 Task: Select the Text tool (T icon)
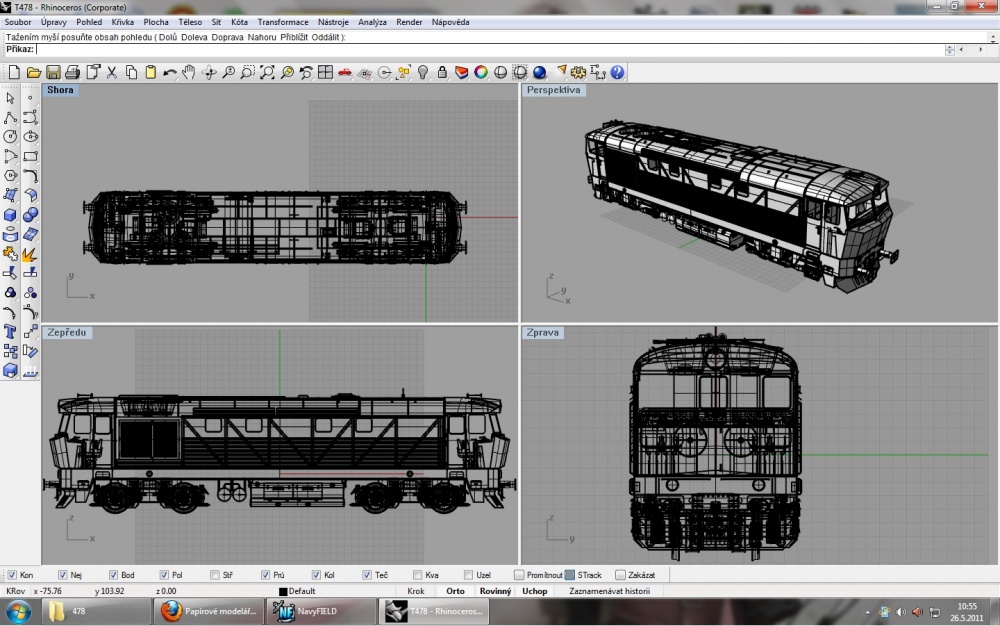click(x=10, y=331)
